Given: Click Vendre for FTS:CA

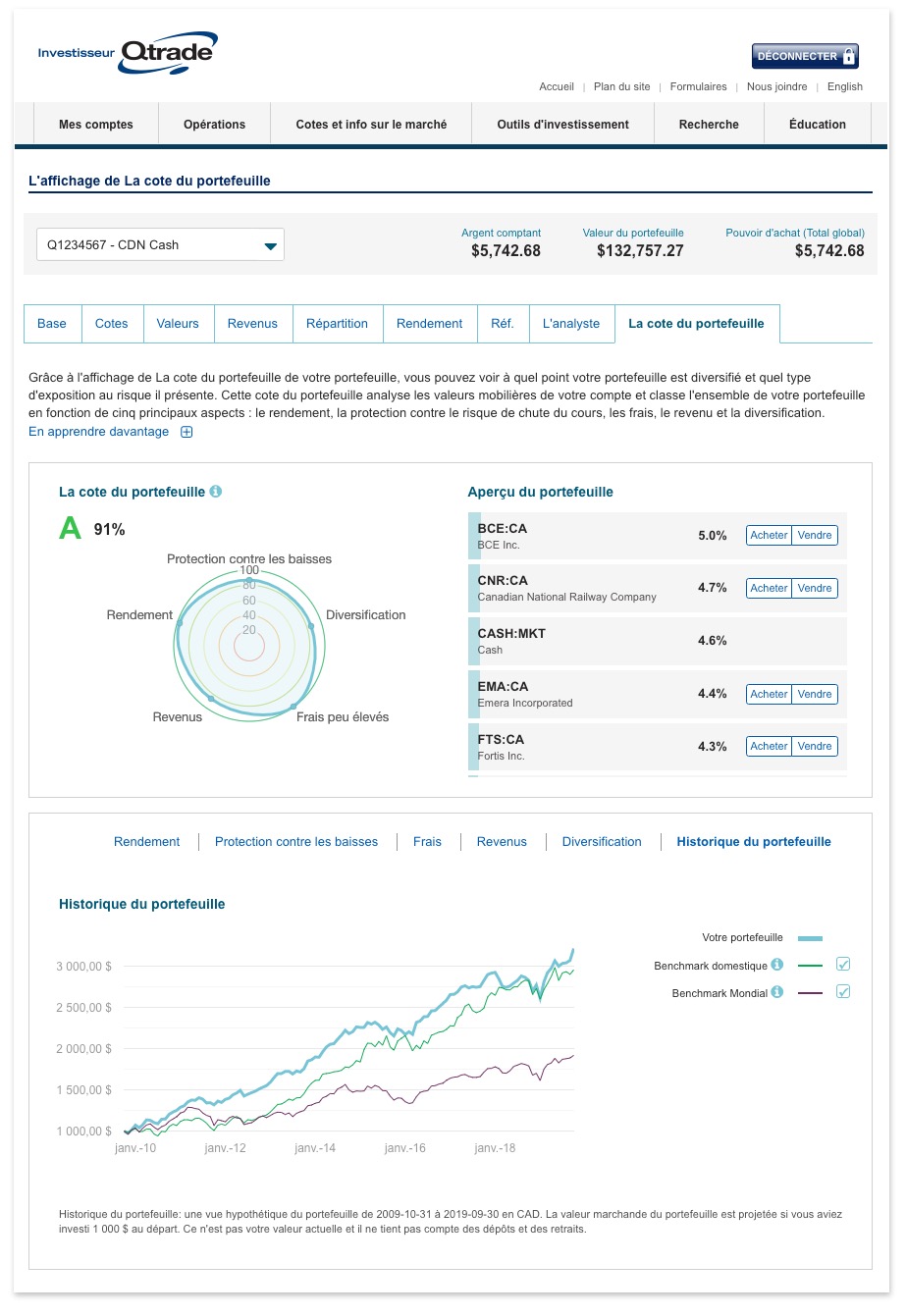Looking at the screenshot, I should [x=815, y=747].
